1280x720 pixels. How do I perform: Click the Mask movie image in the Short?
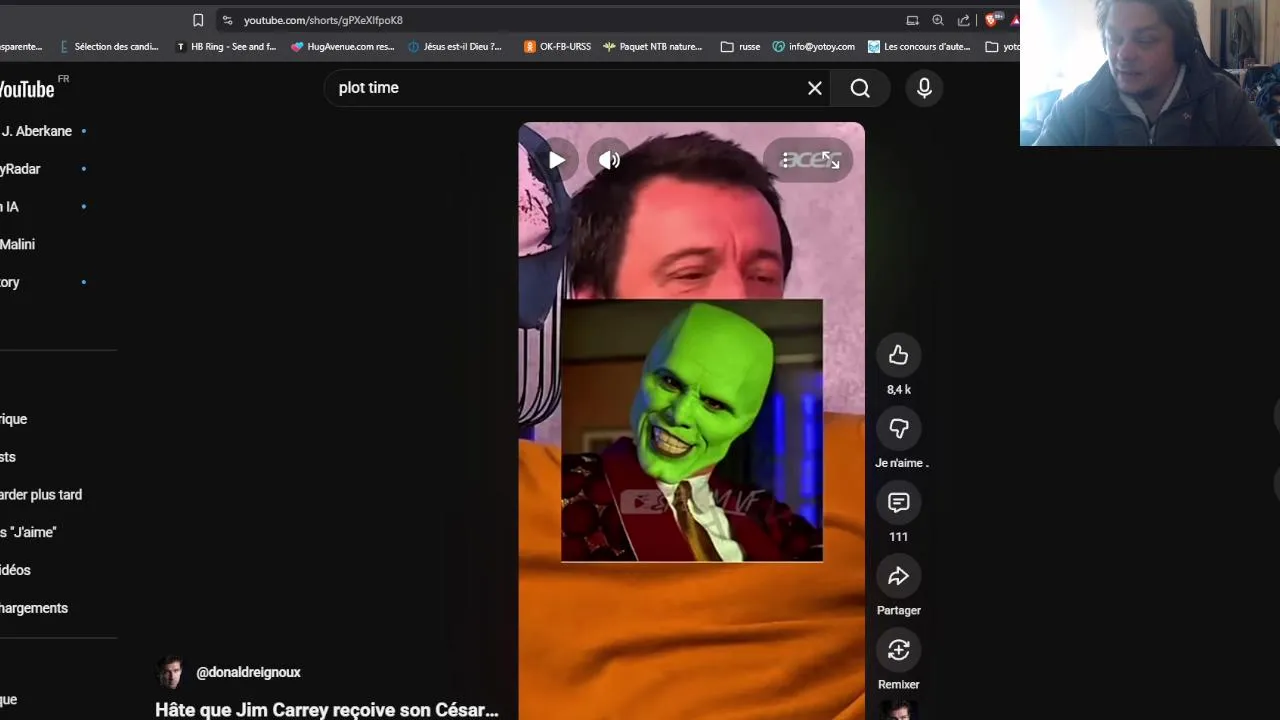[692, 430]
